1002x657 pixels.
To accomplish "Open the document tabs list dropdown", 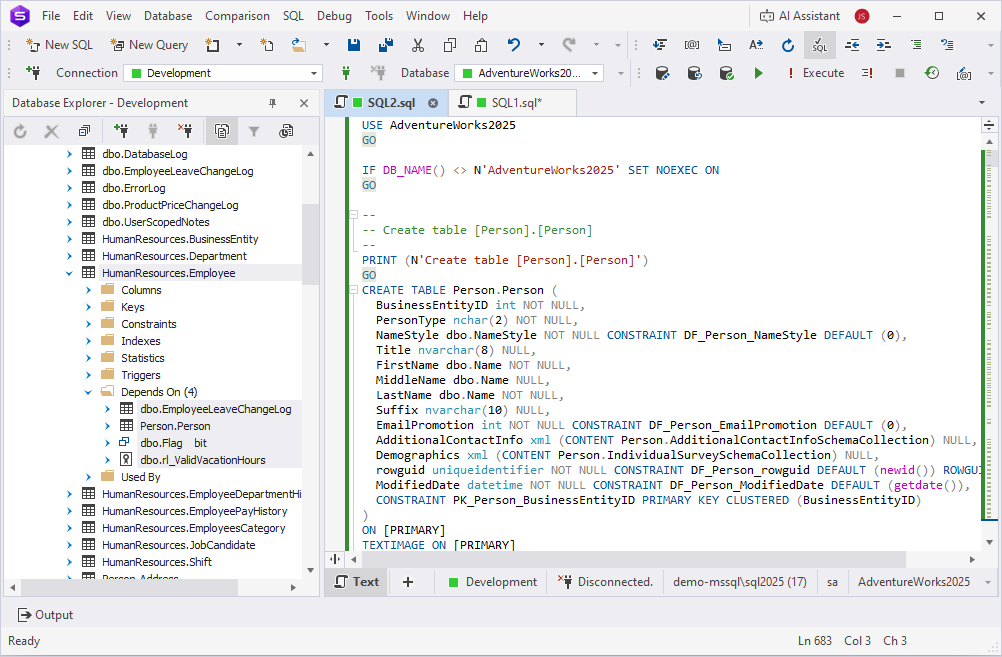I will coord(982,103).
